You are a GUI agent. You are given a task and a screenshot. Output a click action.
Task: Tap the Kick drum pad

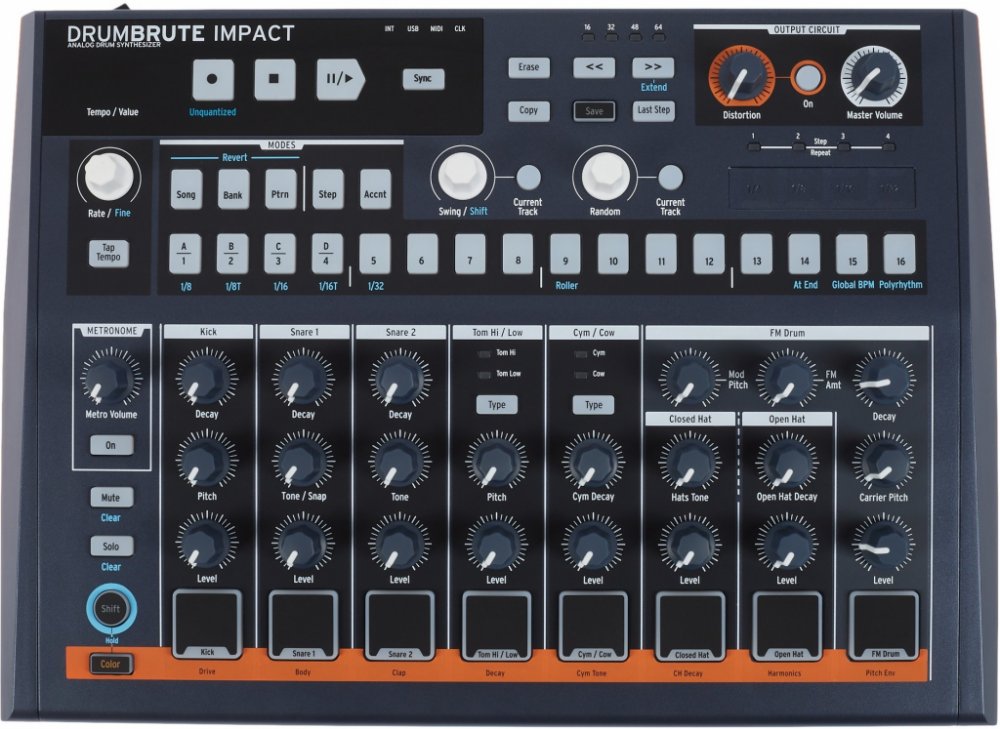click(x=207, y=621)
